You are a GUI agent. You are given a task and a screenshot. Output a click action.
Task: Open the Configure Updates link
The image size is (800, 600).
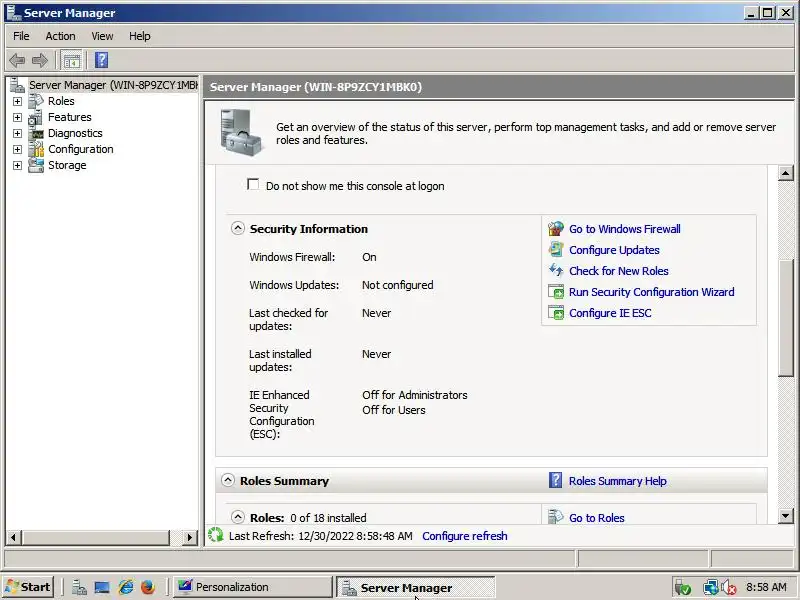pyautogui.click(x=614, y=250)
